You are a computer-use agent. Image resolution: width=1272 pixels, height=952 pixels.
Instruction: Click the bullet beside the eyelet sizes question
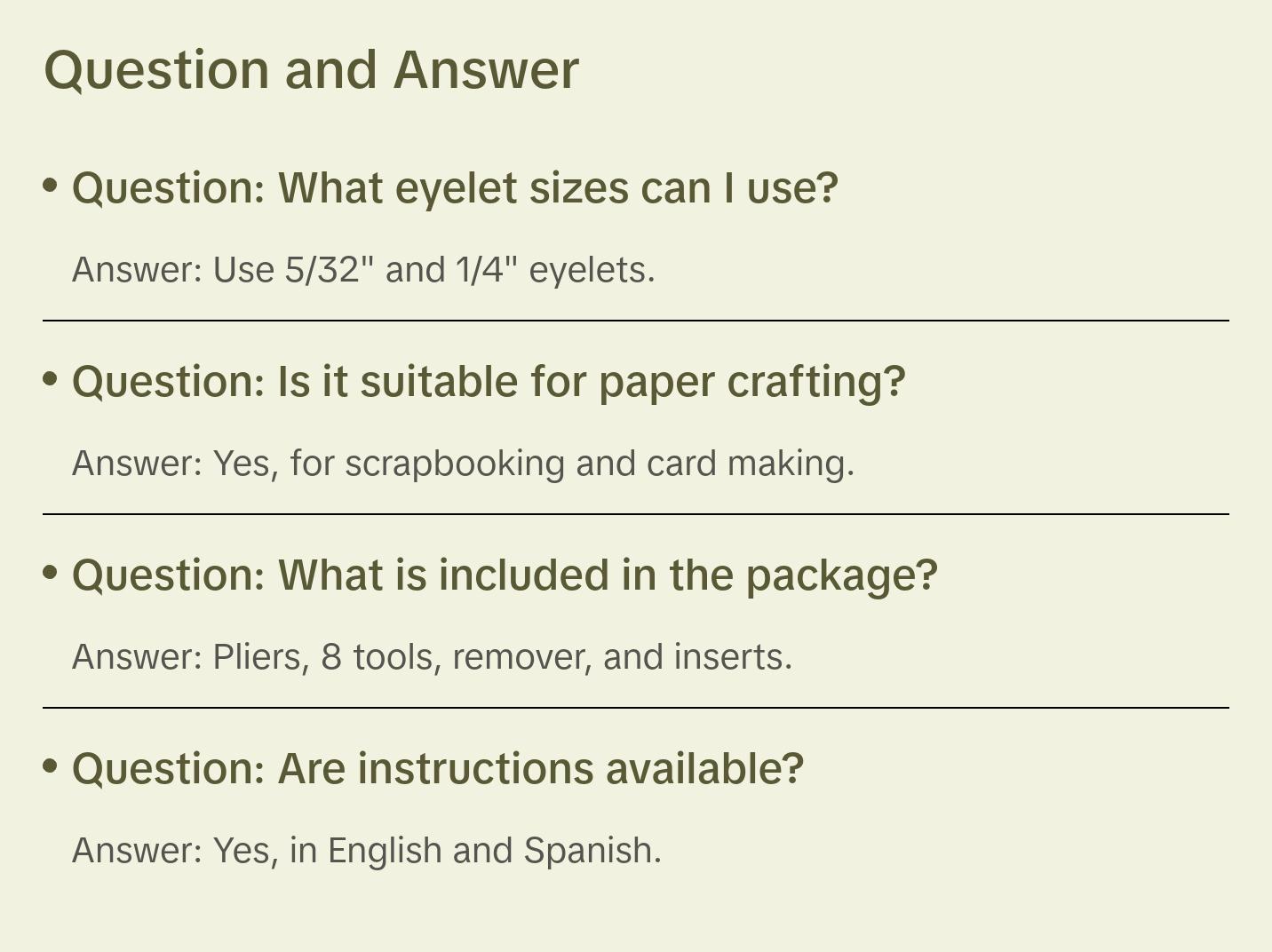pos(51,186)
